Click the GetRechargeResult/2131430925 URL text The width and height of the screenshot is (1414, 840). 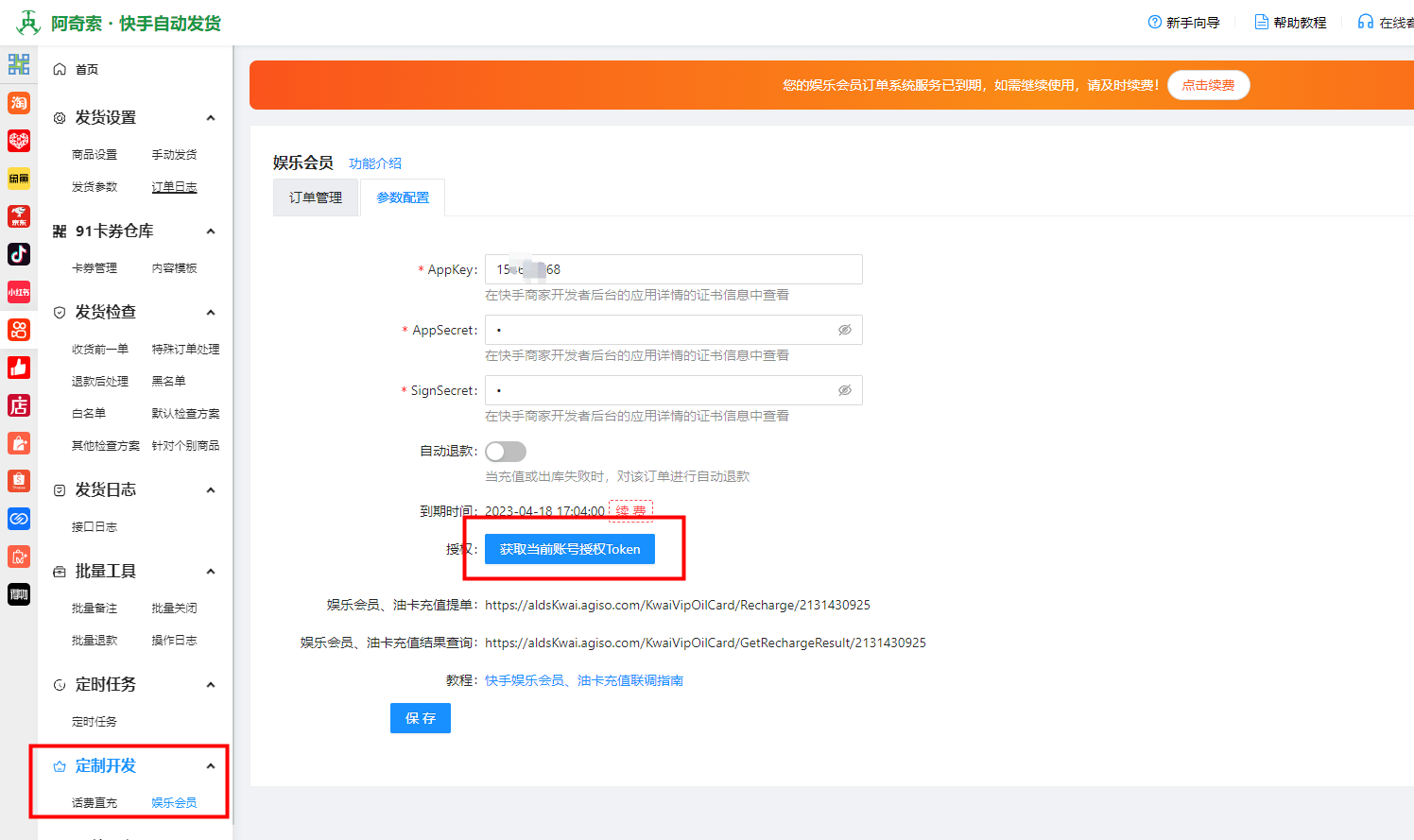pyautogui.click(x=705, y=643)
